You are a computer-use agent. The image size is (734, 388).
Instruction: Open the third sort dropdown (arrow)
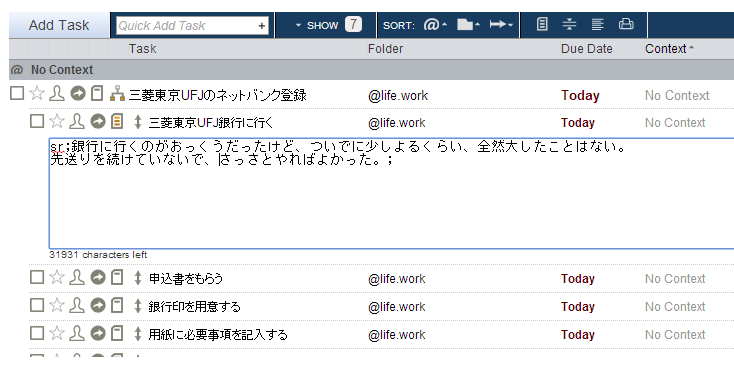pyautogui.click(x=501, y=24)
